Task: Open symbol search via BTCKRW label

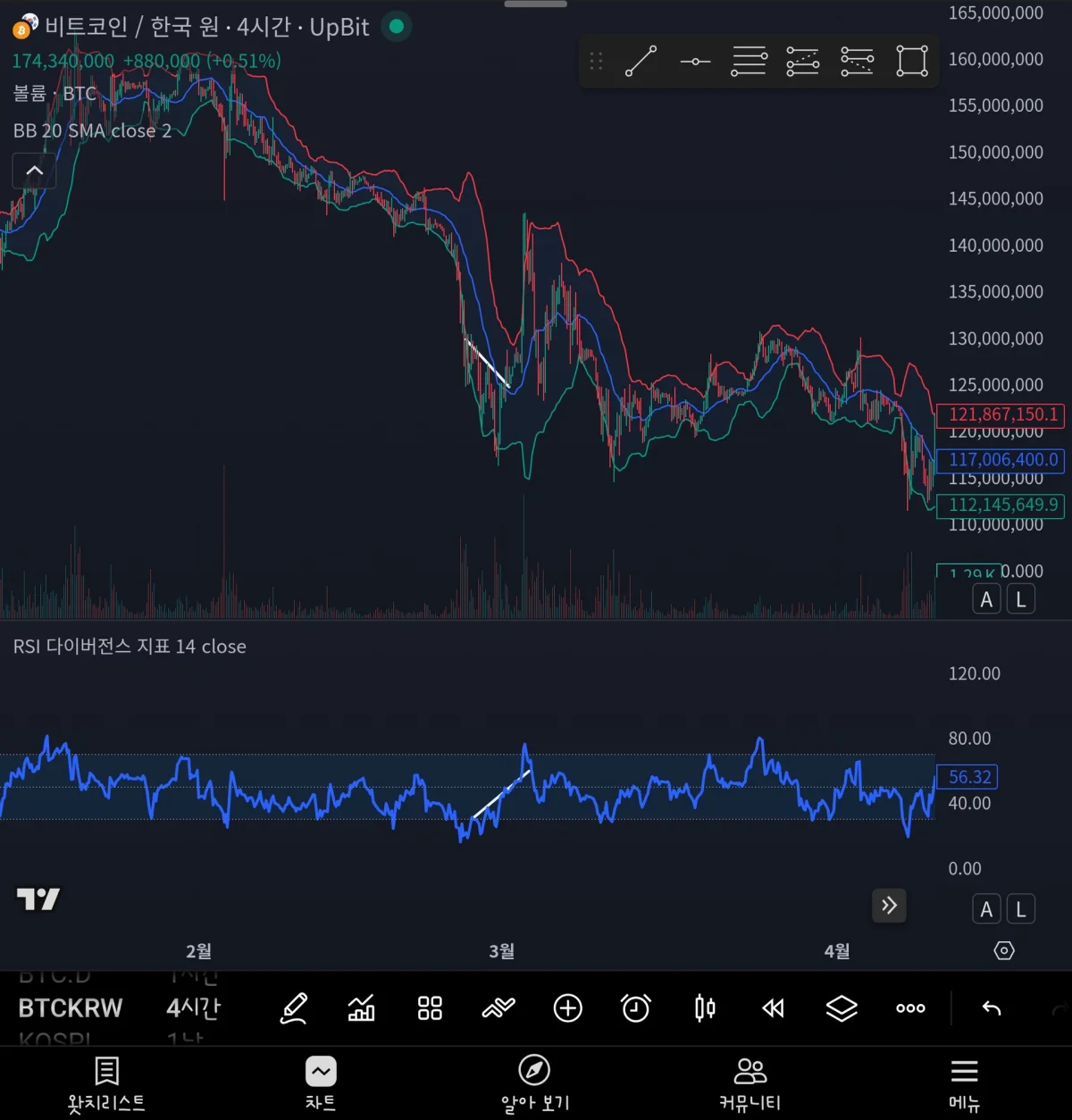Action: pos(70,1007)
